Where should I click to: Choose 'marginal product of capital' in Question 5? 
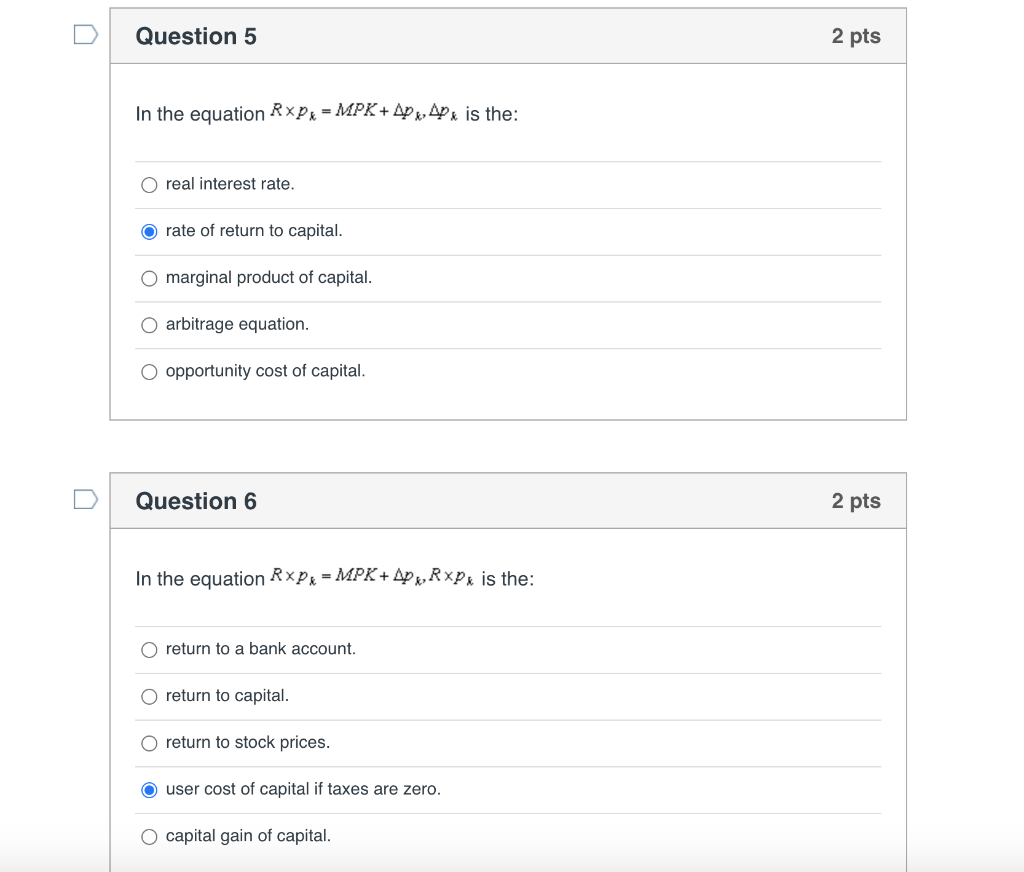(148, 278)
